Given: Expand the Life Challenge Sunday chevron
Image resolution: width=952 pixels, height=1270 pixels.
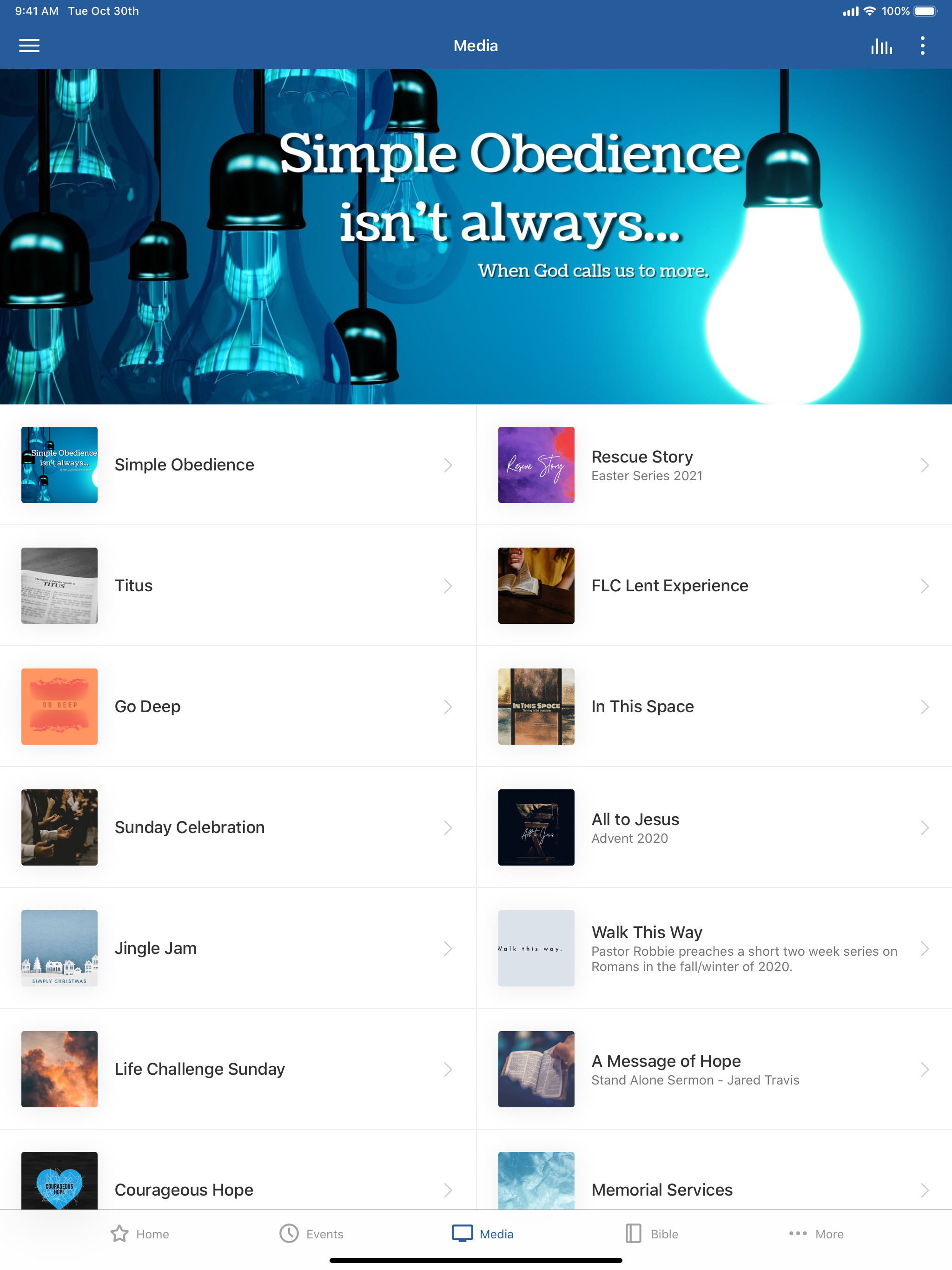Looking at the screenshot, I should tap(448, 1069).
